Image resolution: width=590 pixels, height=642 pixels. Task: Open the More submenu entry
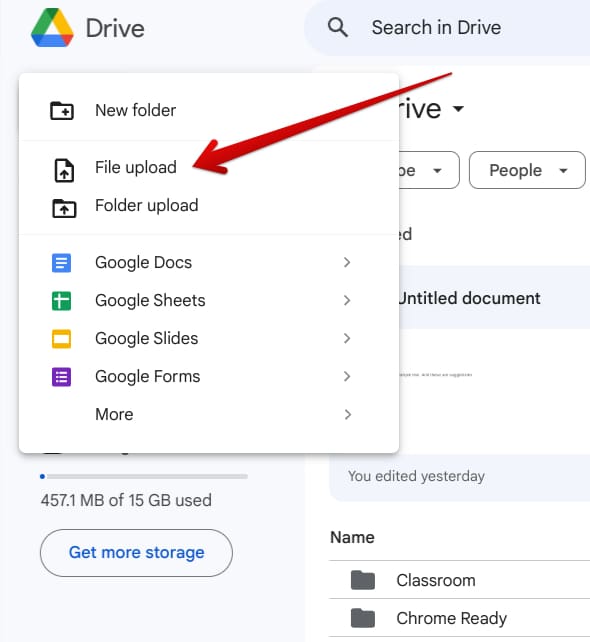pyautogui.click(x=209, y=415)
